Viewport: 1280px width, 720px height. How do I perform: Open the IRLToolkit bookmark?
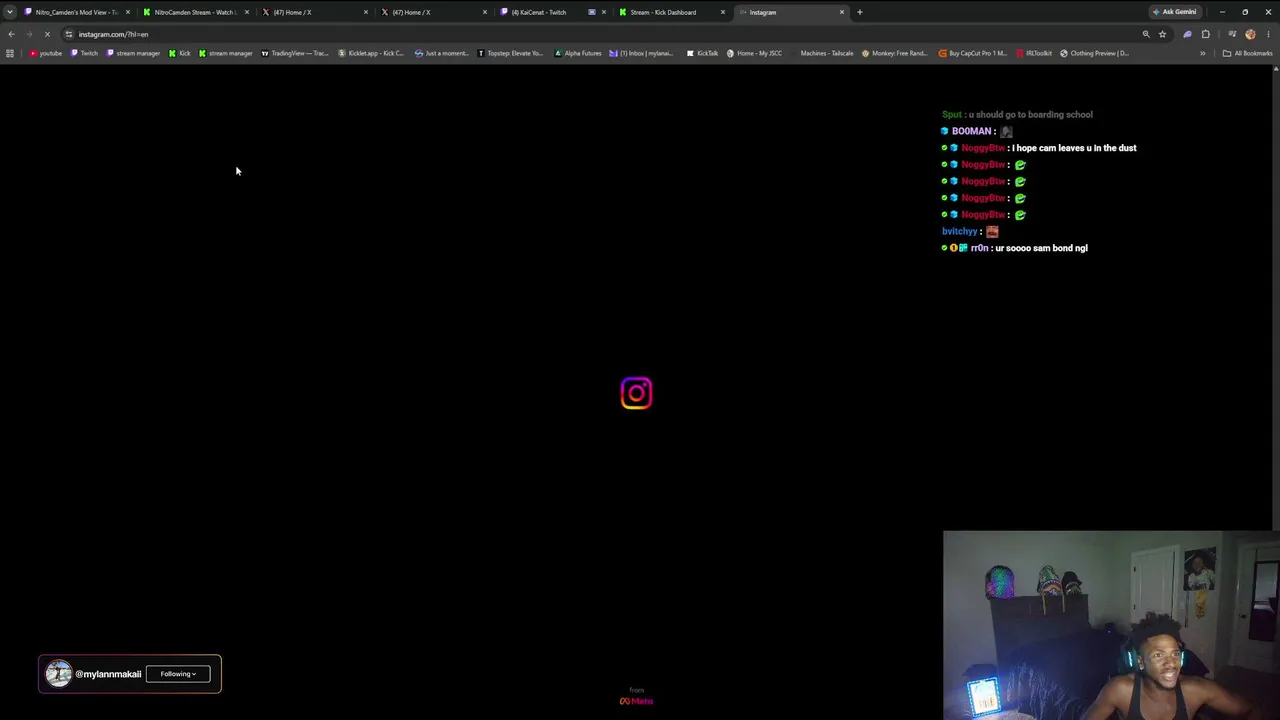(1033, 53)
